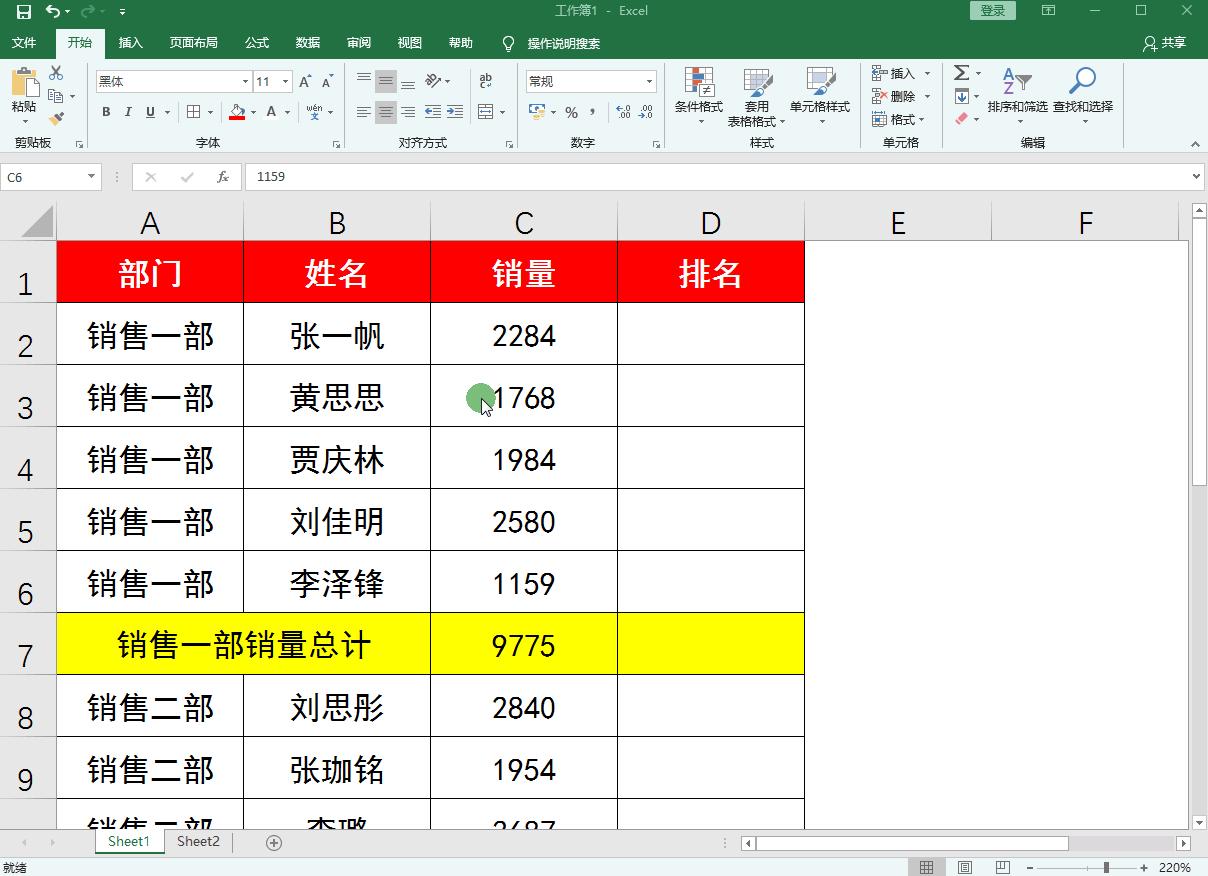The width and height of the screenshot is (1208, 876).
Task: Switch to the Sheet2 worksheet tab
Action: (x=197, y=841)
